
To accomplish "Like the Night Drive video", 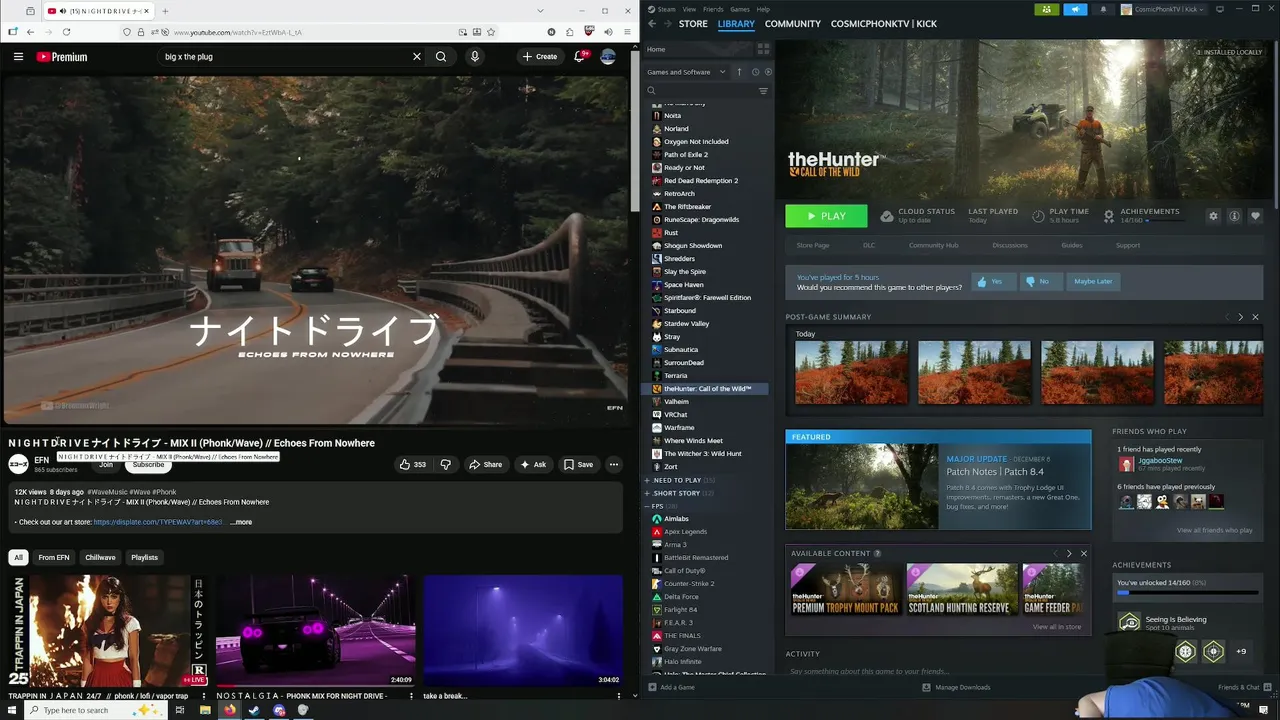I will pyautogui.click(x=412, y=464).
